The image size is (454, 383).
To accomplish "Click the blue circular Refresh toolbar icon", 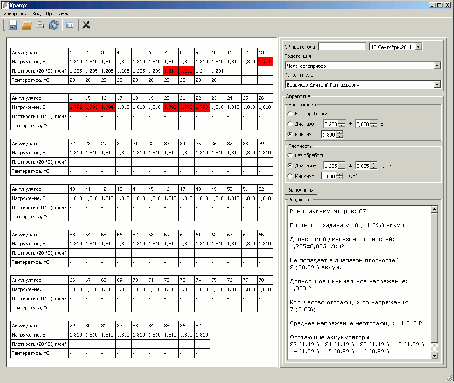I will [54, 25].
